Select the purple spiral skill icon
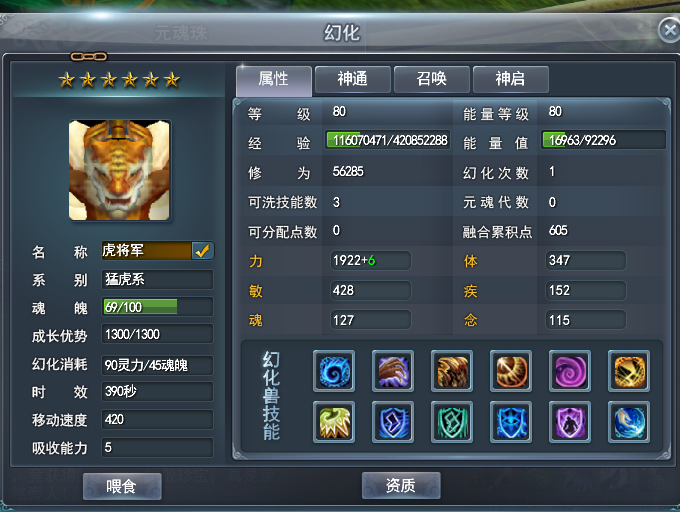Image resolution: width=680 pixels, height=512 pixels. 569,371
